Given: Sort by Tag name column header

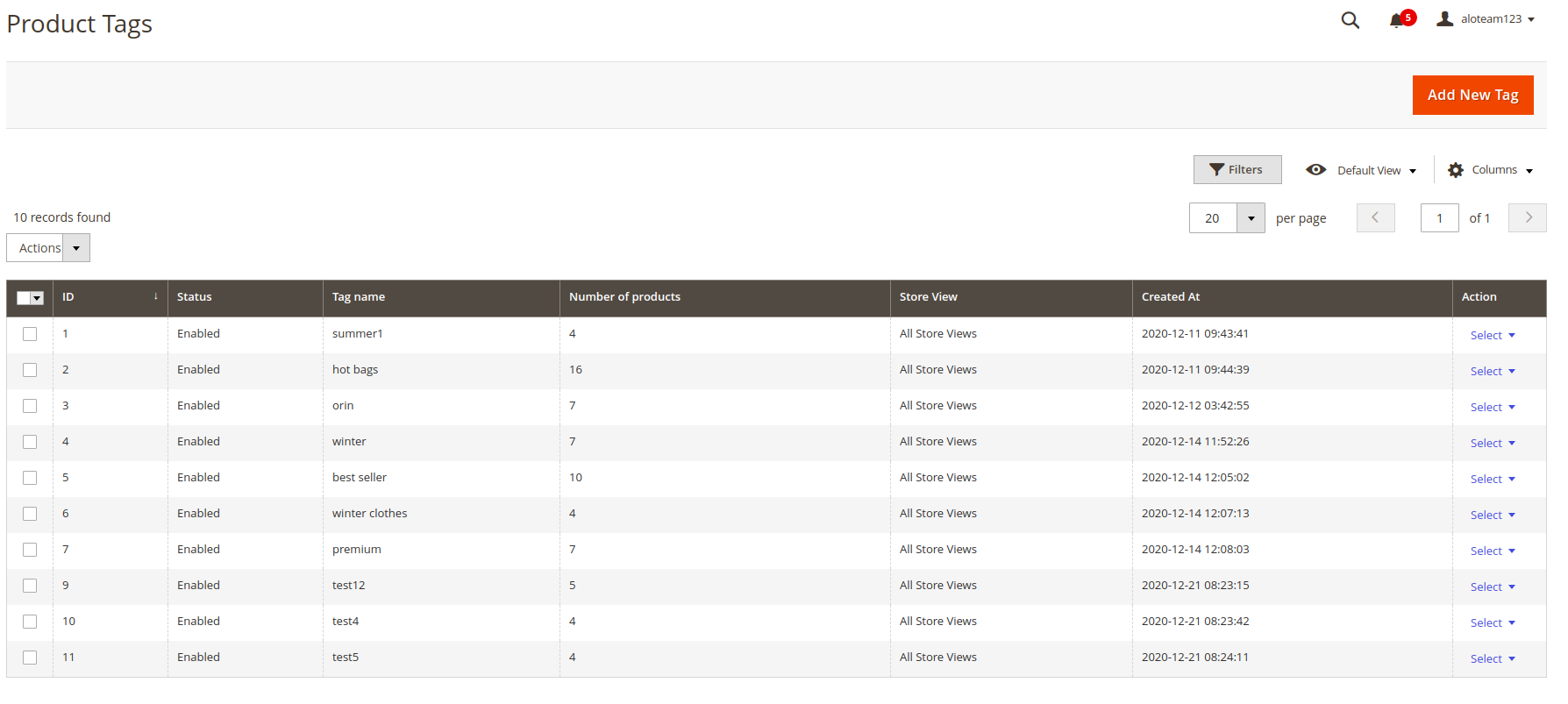Looking at the screenshot, I should 359,297.
